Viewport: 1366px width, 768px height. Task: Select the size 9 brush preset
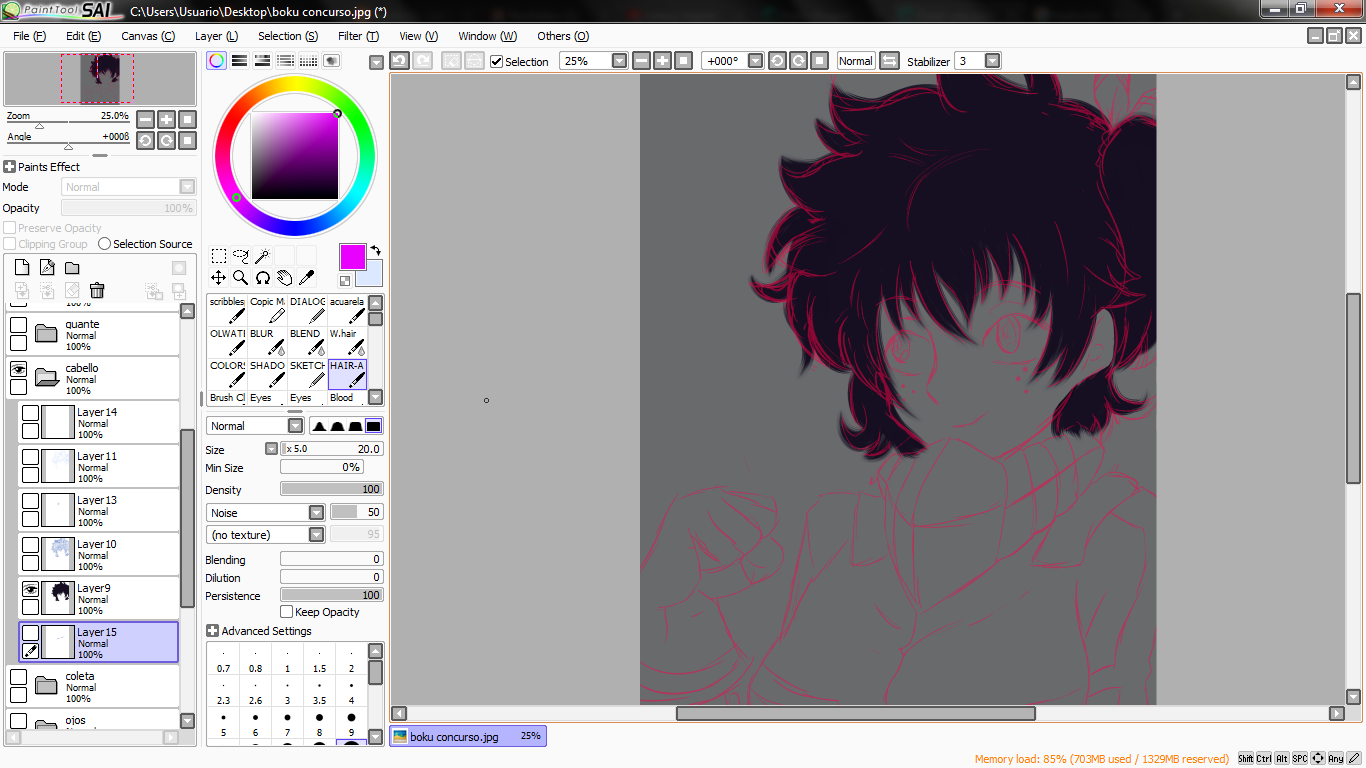pos(351,725)
